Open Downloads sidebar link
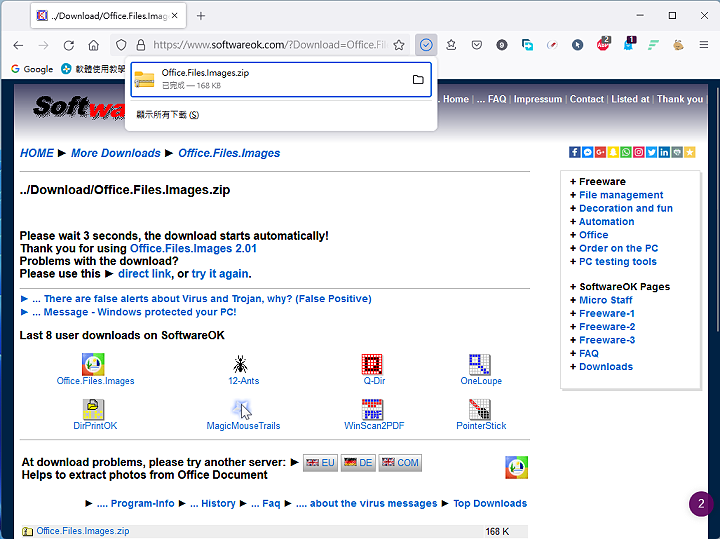The width and height of the screenshot is (720, 539). [x=606, y=367]
